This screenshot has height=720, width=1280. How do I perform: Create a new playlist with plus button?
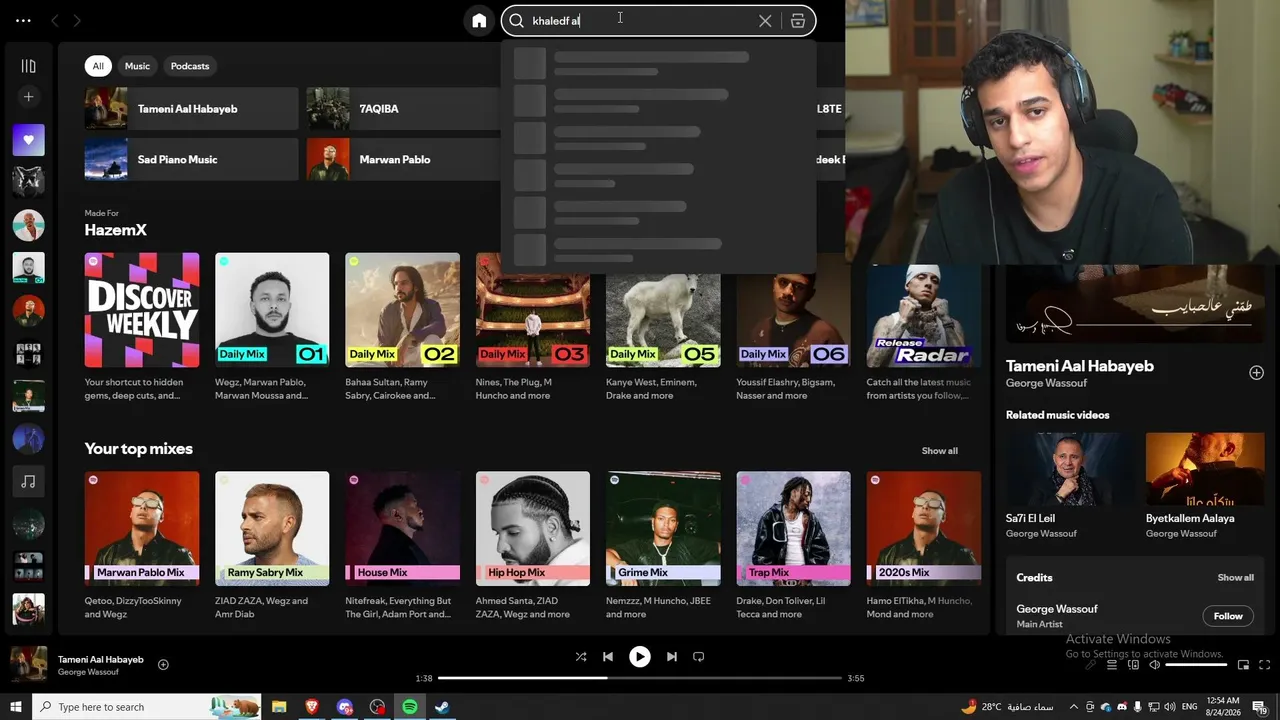click(x=28, y=97)
